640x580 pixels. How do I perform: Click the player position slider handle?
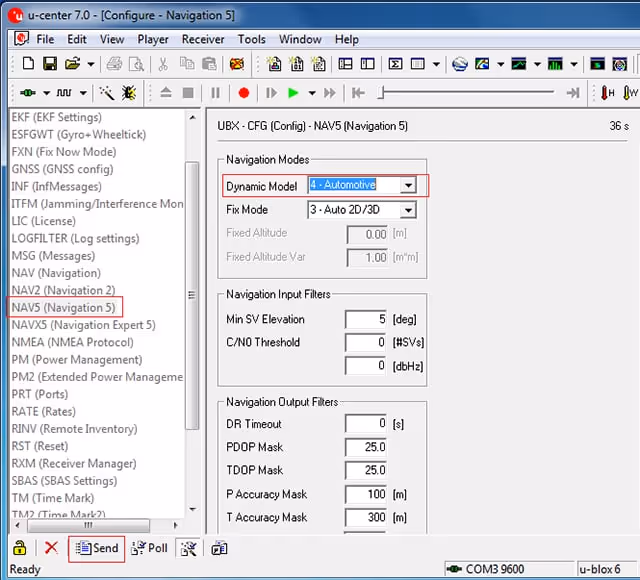tap(381, 92)
